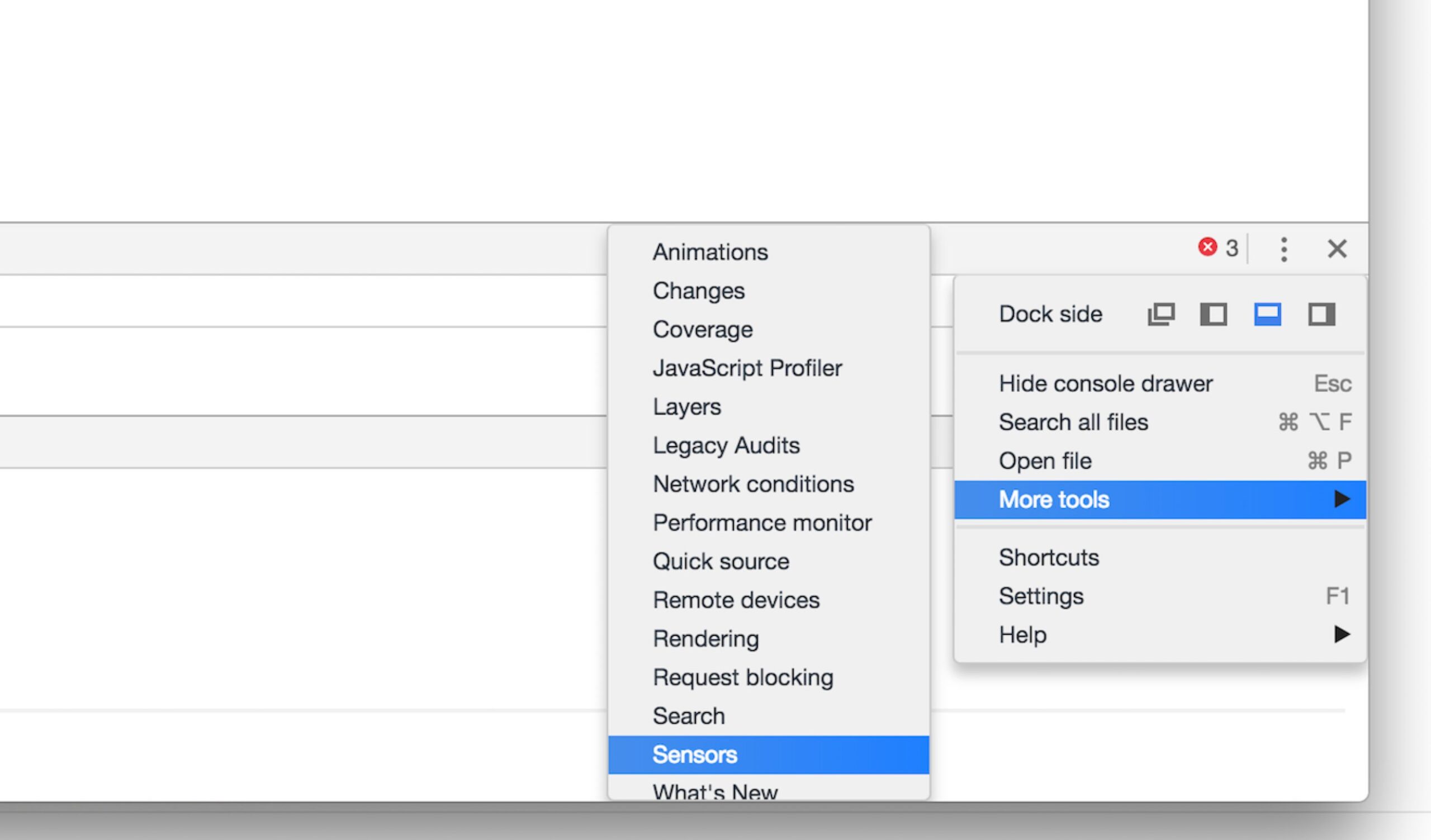Image resolution: width=1431 pixels, height=840 pixels.
Task: Open the Animations tool
Action: click(x=710, y=252)
